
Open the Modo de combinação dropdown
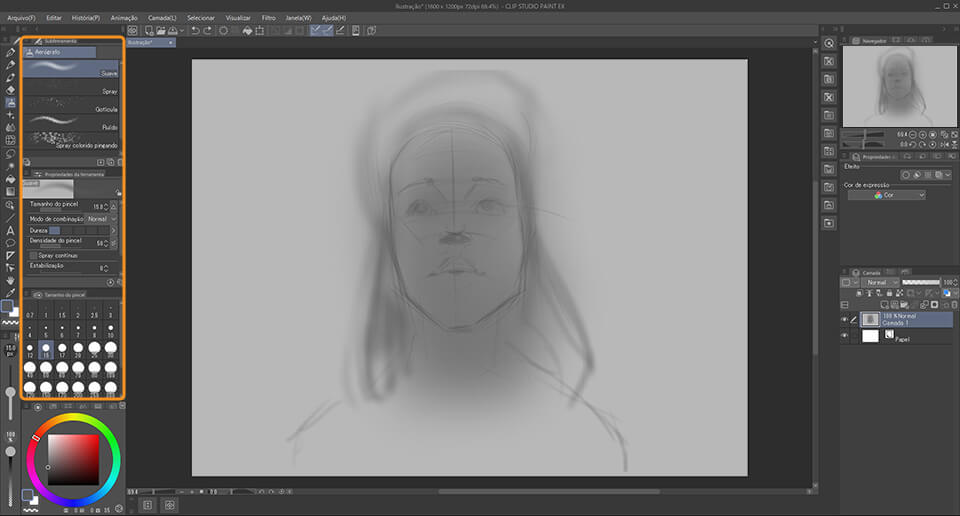[97, 218]
